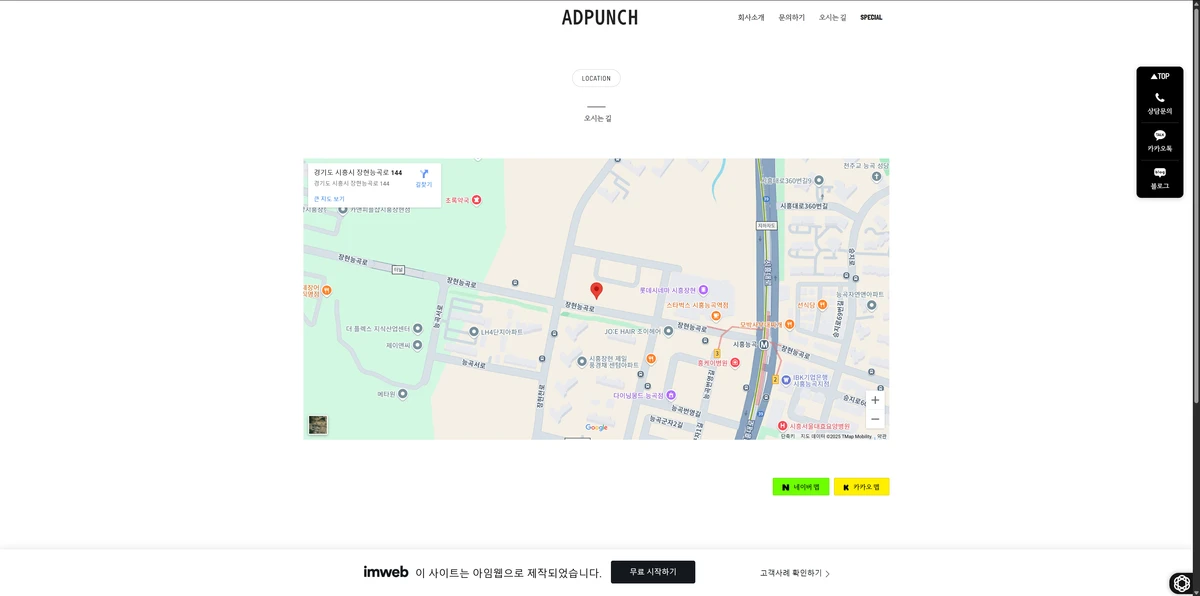1200x596 pixels.
Task: Select the 스타벅스 시흥능곡역점 map marker
Action: click(x=716, y=314)
